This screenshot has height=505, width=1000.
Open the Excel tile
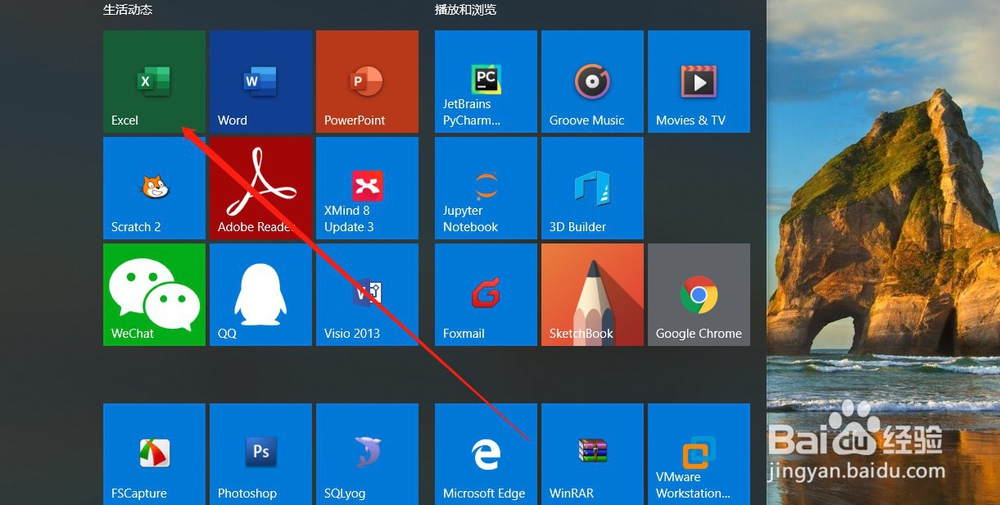click(x=154, y=82)
